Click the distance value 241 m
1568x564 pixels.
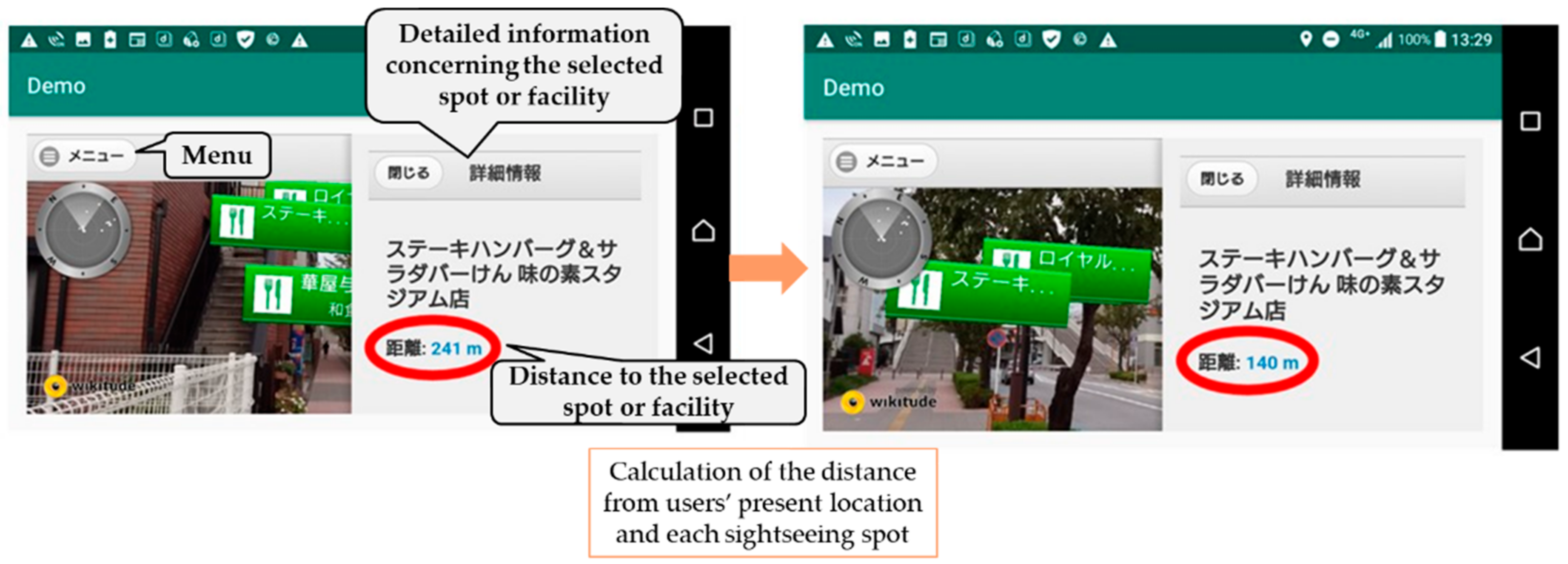coord(456,349)
